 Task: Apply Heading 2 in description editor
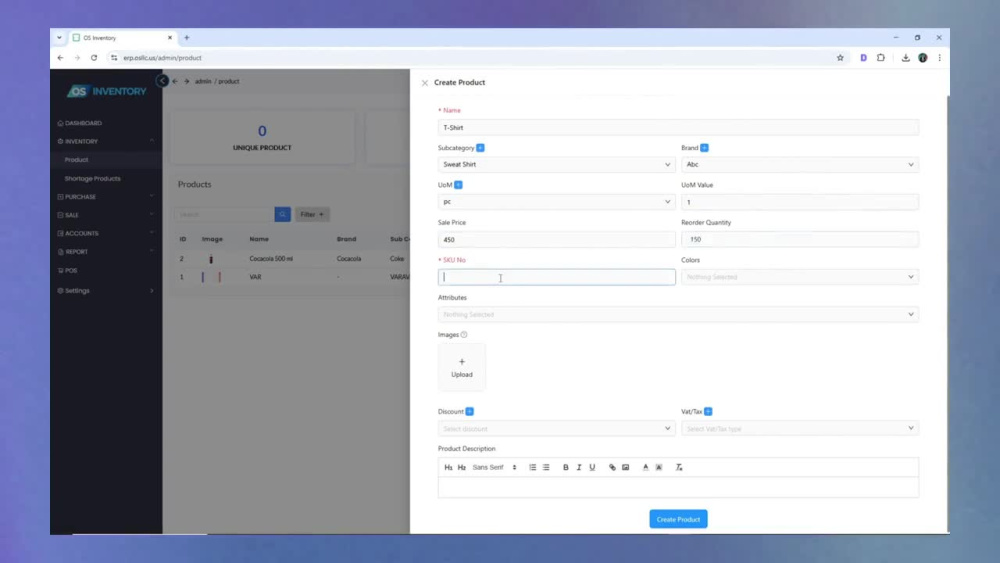[x=461, y=467]
